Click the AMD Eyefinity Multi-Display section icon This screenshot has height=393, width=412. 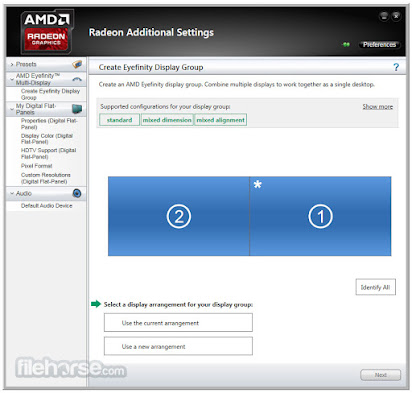[77, 79]
